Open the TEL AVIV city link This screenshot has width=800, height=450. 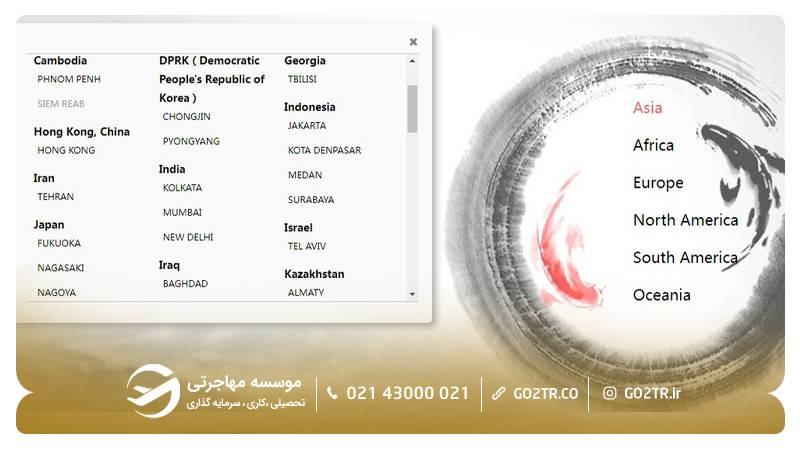[307, 246]
